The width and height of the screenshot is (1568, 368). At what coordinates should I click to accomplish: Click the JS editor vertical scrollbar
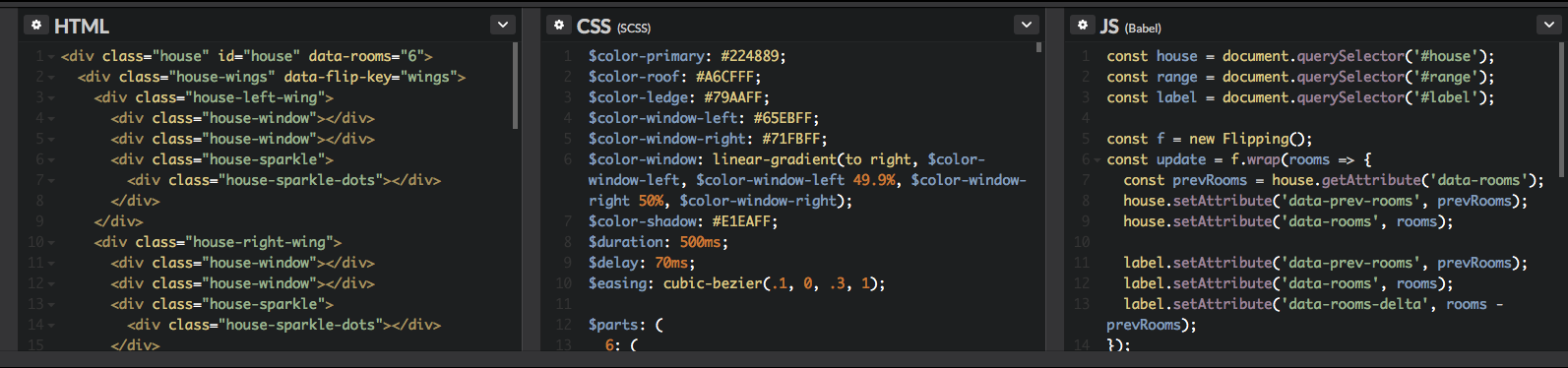click(1562, 98)
